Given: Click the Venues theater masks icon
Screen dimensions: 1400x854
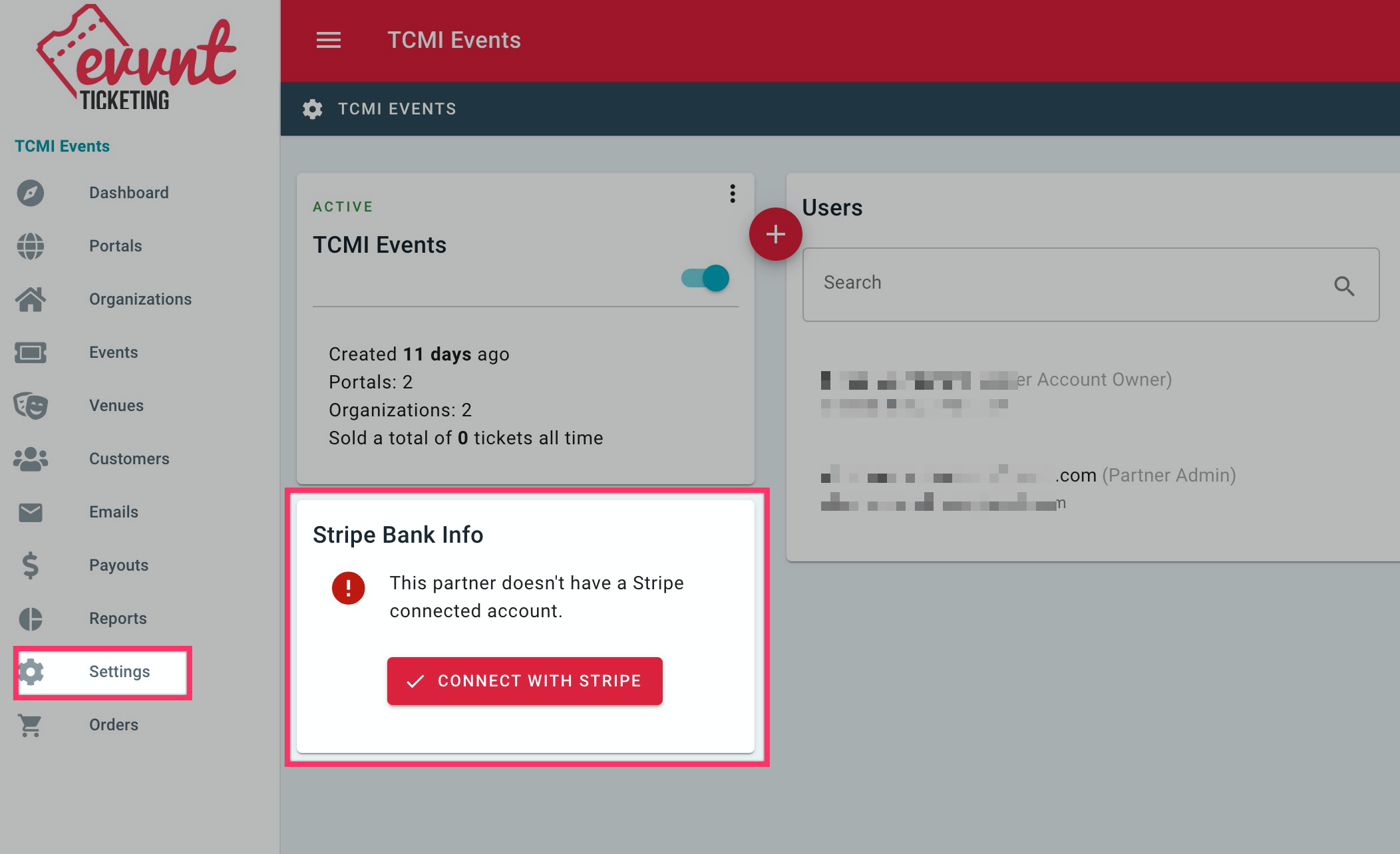Looking at the screenshot, I should click(x=31, y=406).
